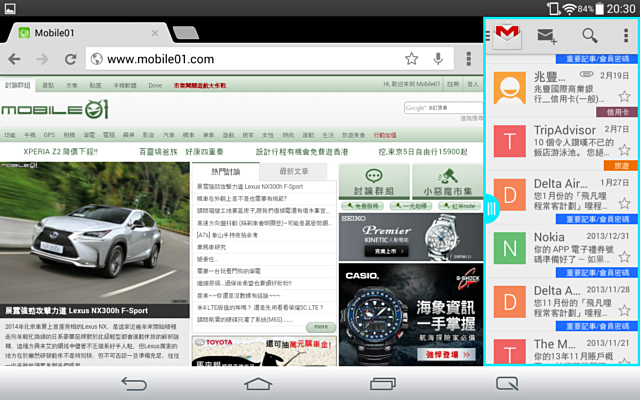
Task: Select Delta 2013/11/28 email via D avatar
Action: (510, 302)
